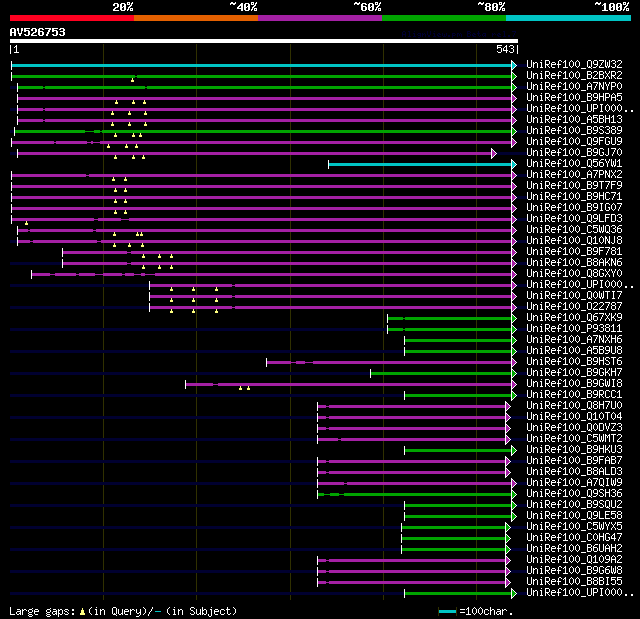Open hit UniRef100_O22787
The height and width of the screenshot is (619, 640).
574,307
